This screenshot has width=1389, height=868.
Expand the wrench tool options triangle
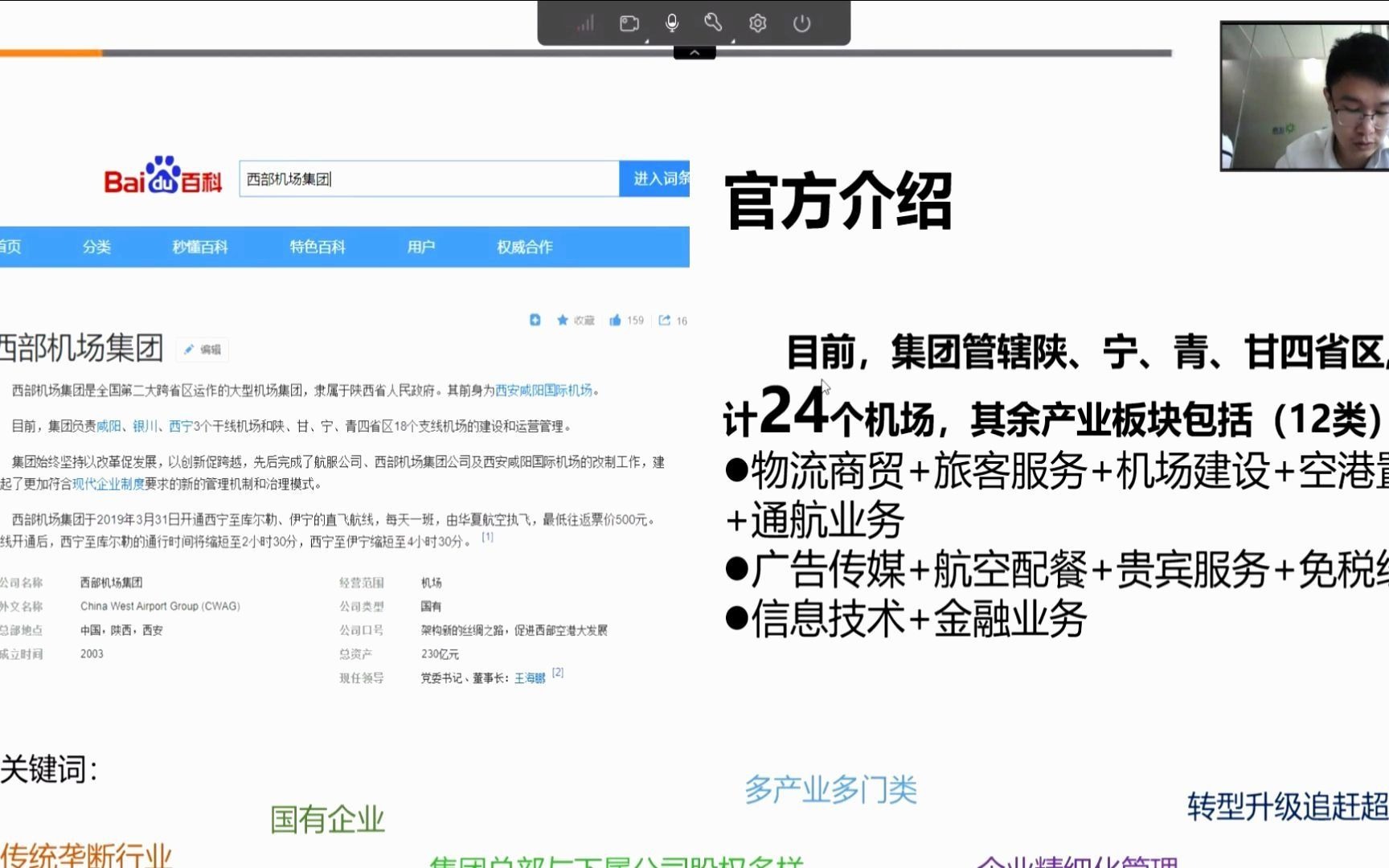pos(734,43)
